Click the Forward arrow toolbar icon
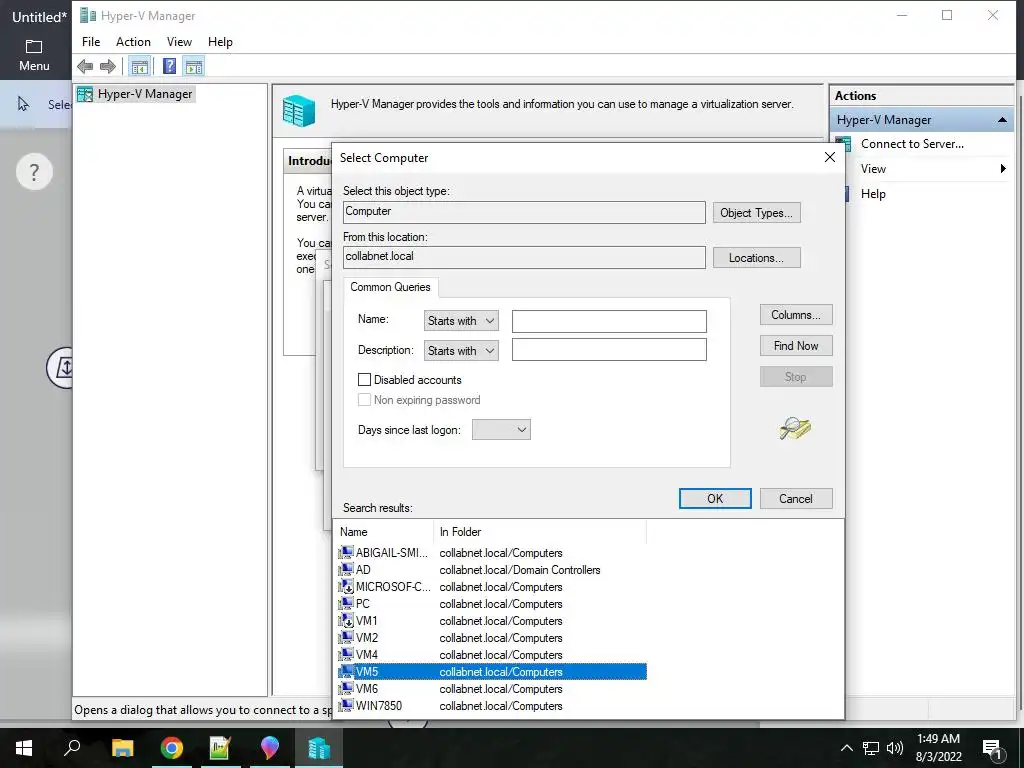 tap(108, 66)
